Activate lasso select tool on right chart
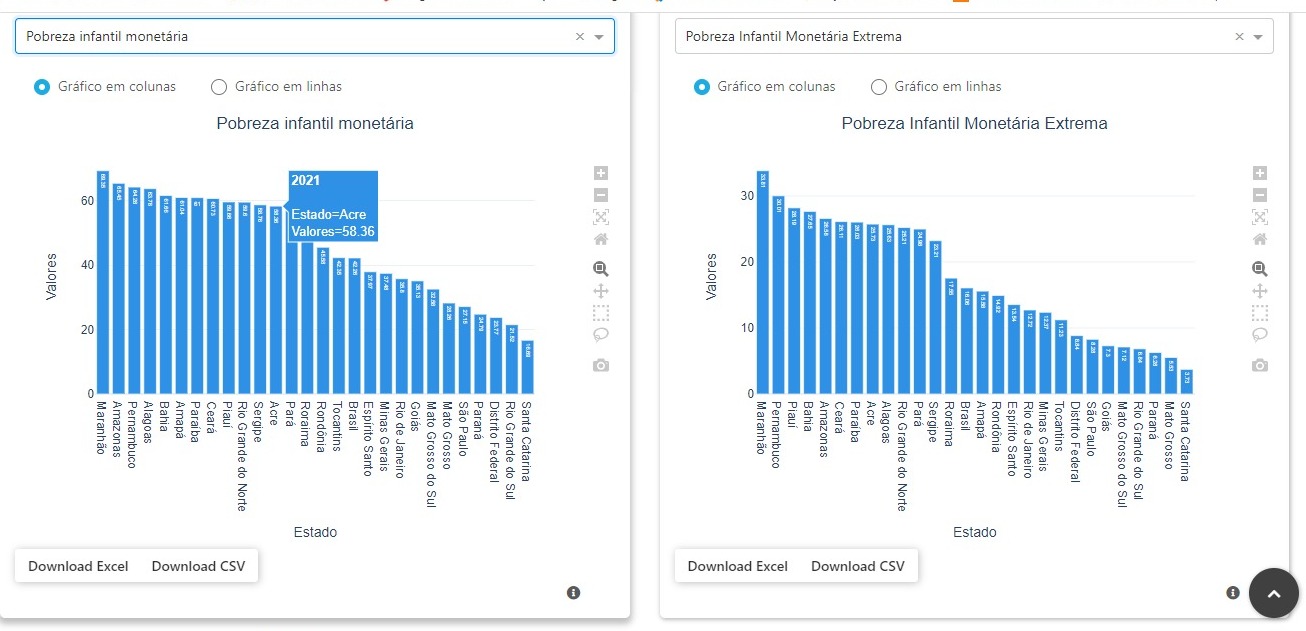Viewport: 1306px width, 631px height. (x=1260, y=334)
